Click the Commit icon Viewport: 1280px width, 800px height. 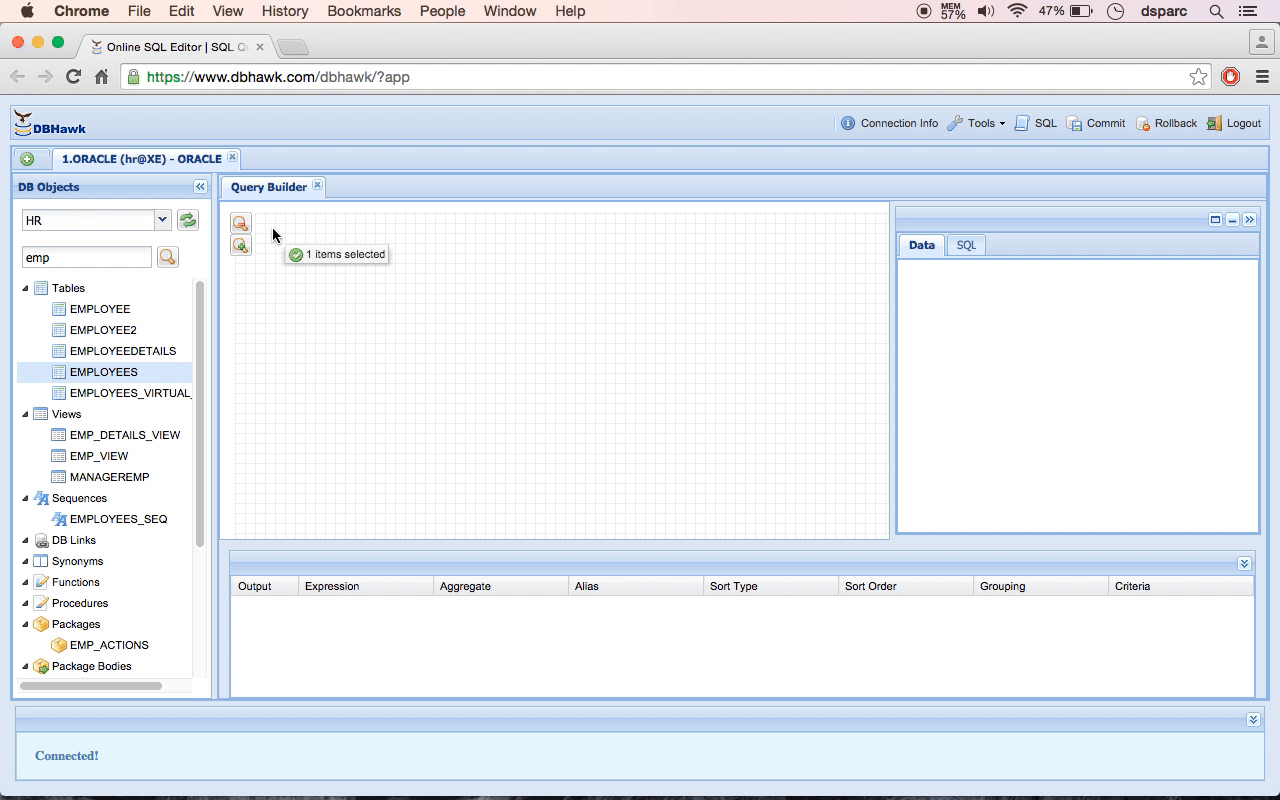tap(1096, 123)
